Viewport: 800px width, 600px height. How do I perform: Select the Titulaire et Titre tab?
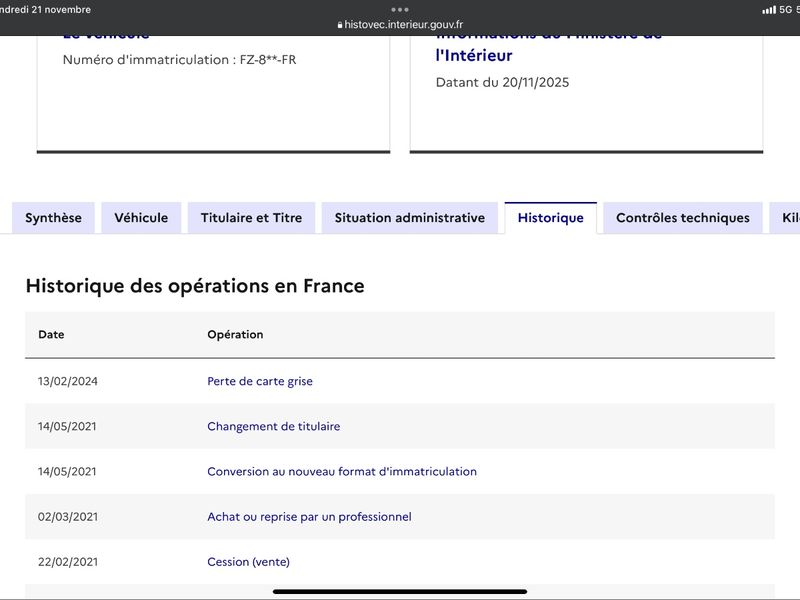coord(251,218)
